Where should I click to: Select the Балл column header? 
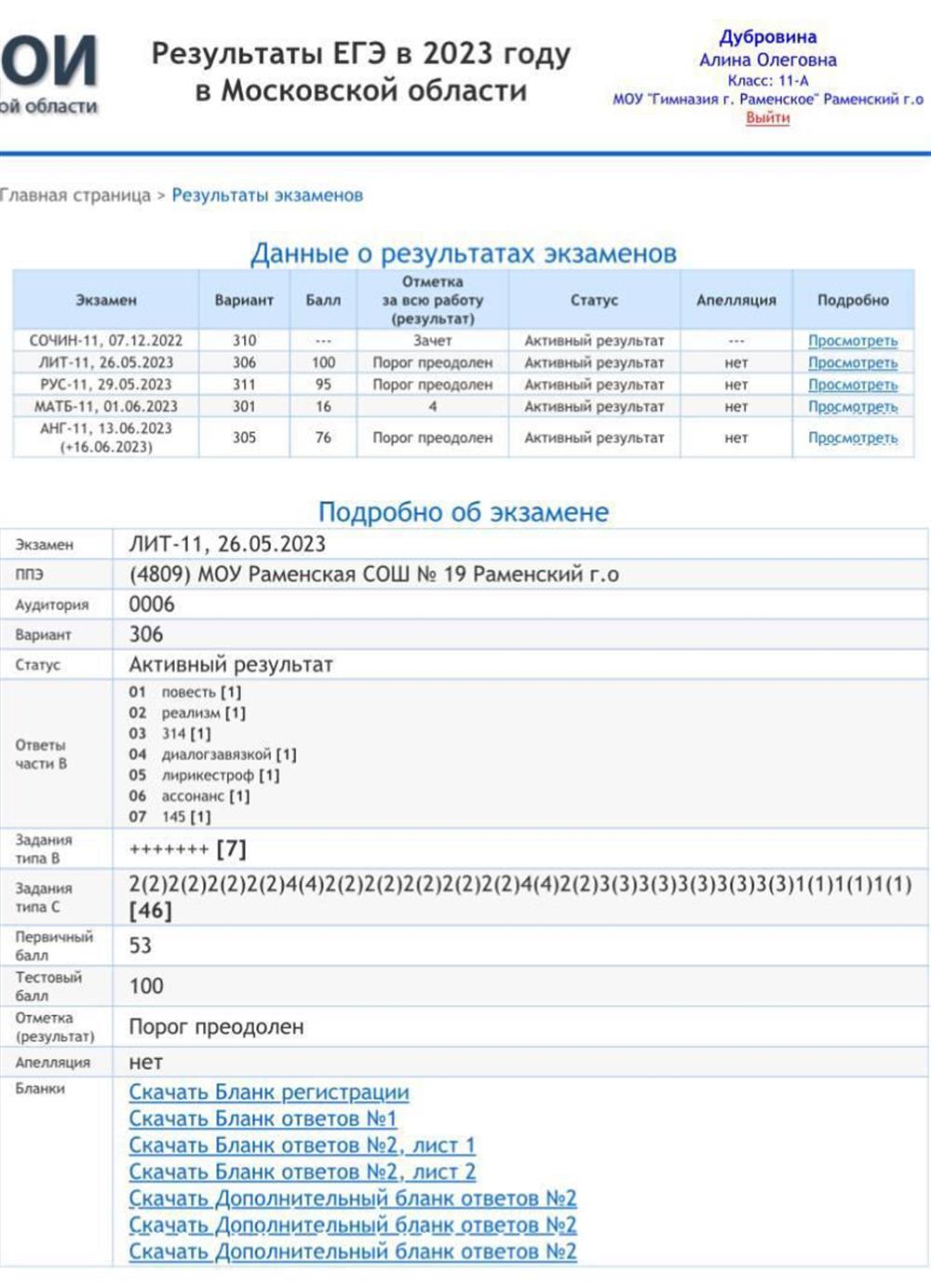coord(323,300)
